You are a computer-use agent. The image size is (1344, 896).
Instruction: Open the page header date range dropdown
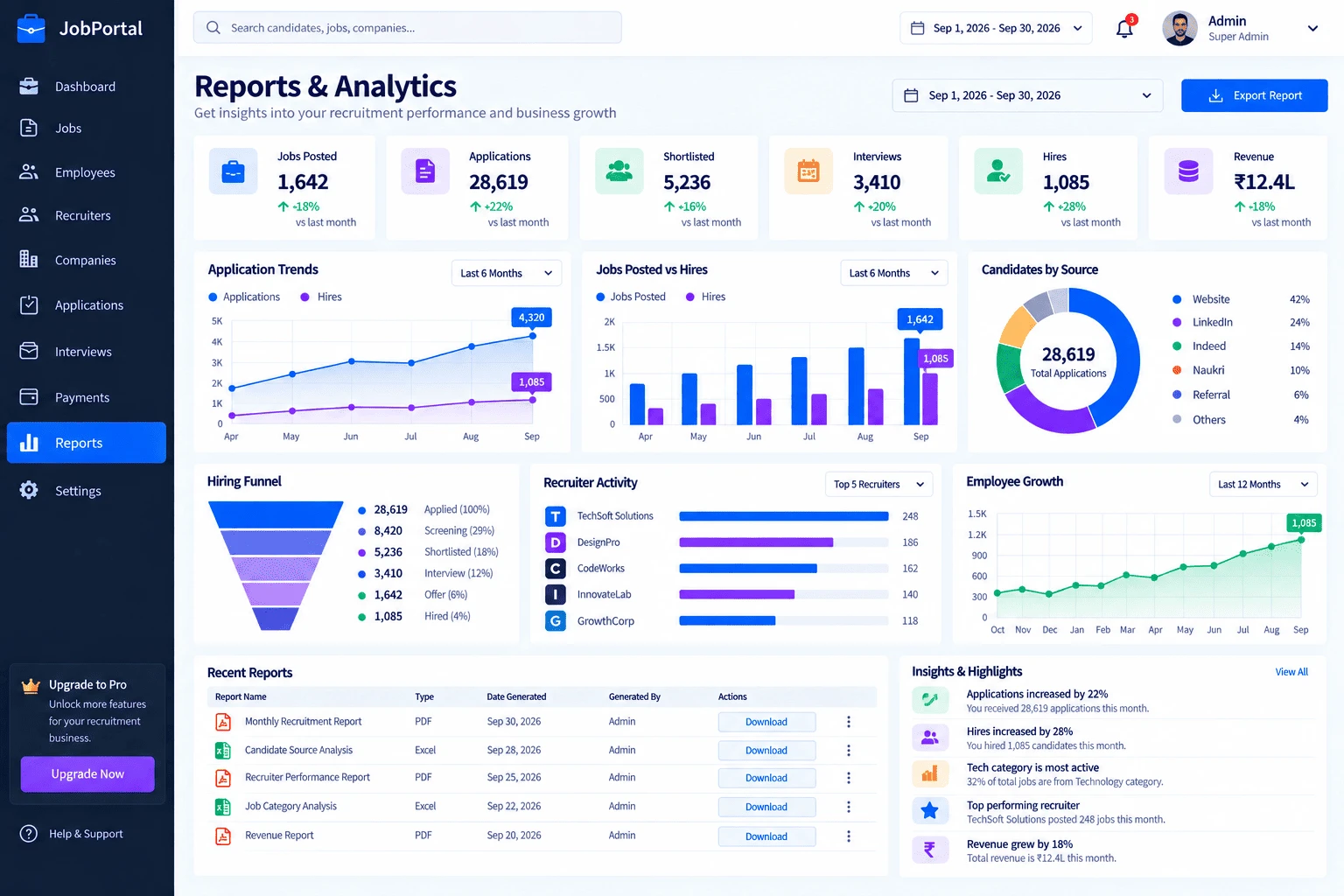tap(1027, 95)
